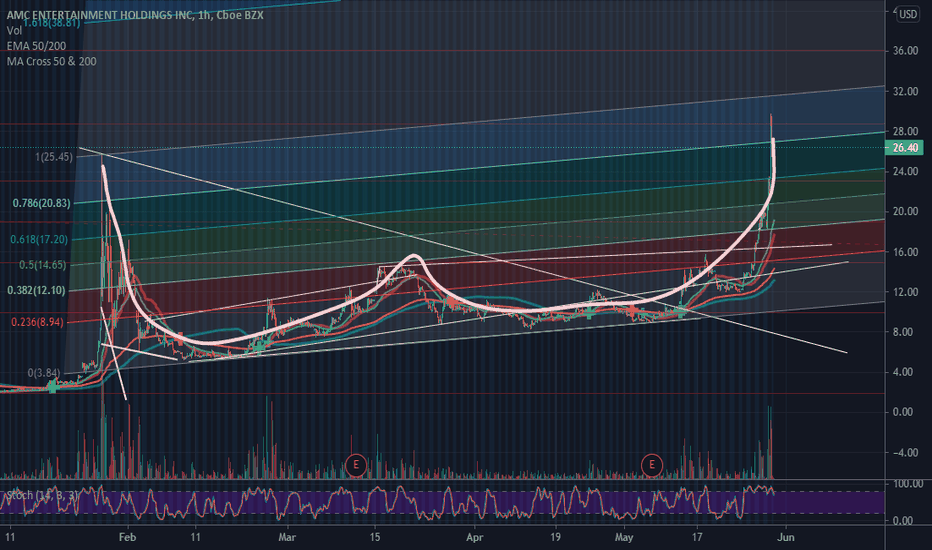Click the Mar date on the time axis
Viewport: 932px width, 550px height.
[287, 538]
